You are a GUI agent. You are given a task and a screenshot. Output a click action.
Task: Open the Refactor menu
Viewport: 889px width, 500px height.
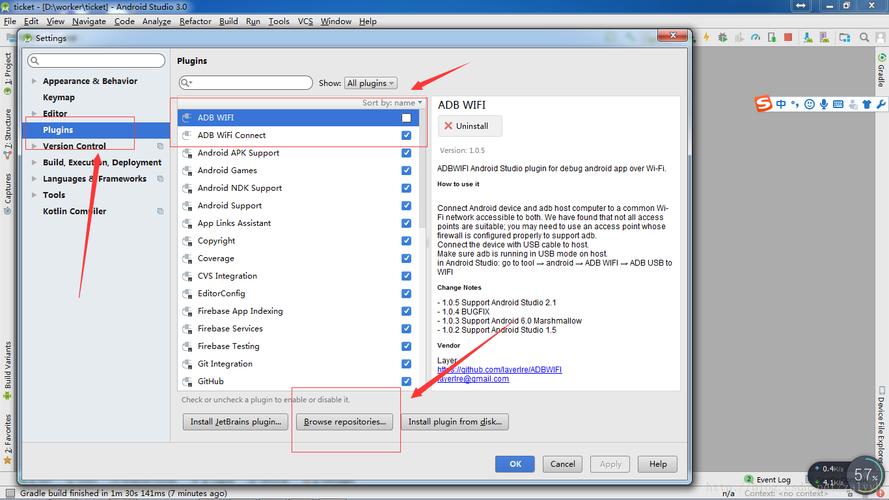[195, 22]
